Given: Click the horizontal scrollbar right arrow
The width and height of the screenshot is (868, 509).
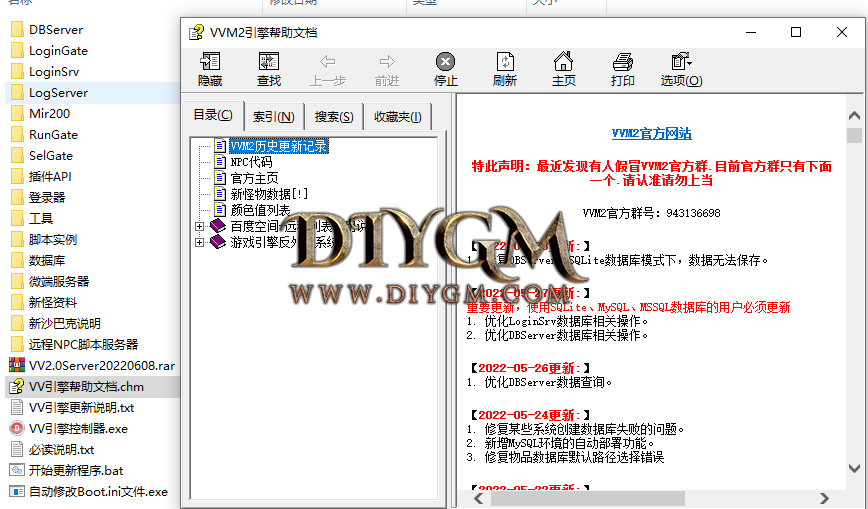Looking at the screenshot, I should [824, 498].
